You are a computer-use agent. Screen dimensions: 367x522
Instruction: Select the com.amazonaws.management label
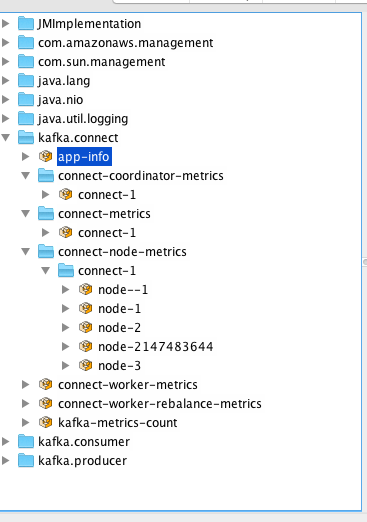[x=126, y=43]
